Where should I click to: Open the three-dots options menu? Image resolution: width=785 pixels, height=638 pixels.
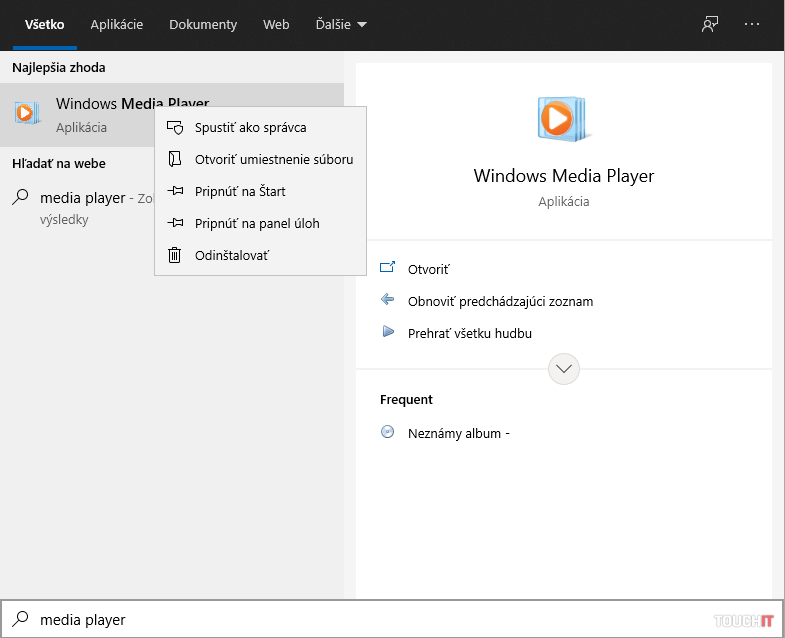coord(752,24)
